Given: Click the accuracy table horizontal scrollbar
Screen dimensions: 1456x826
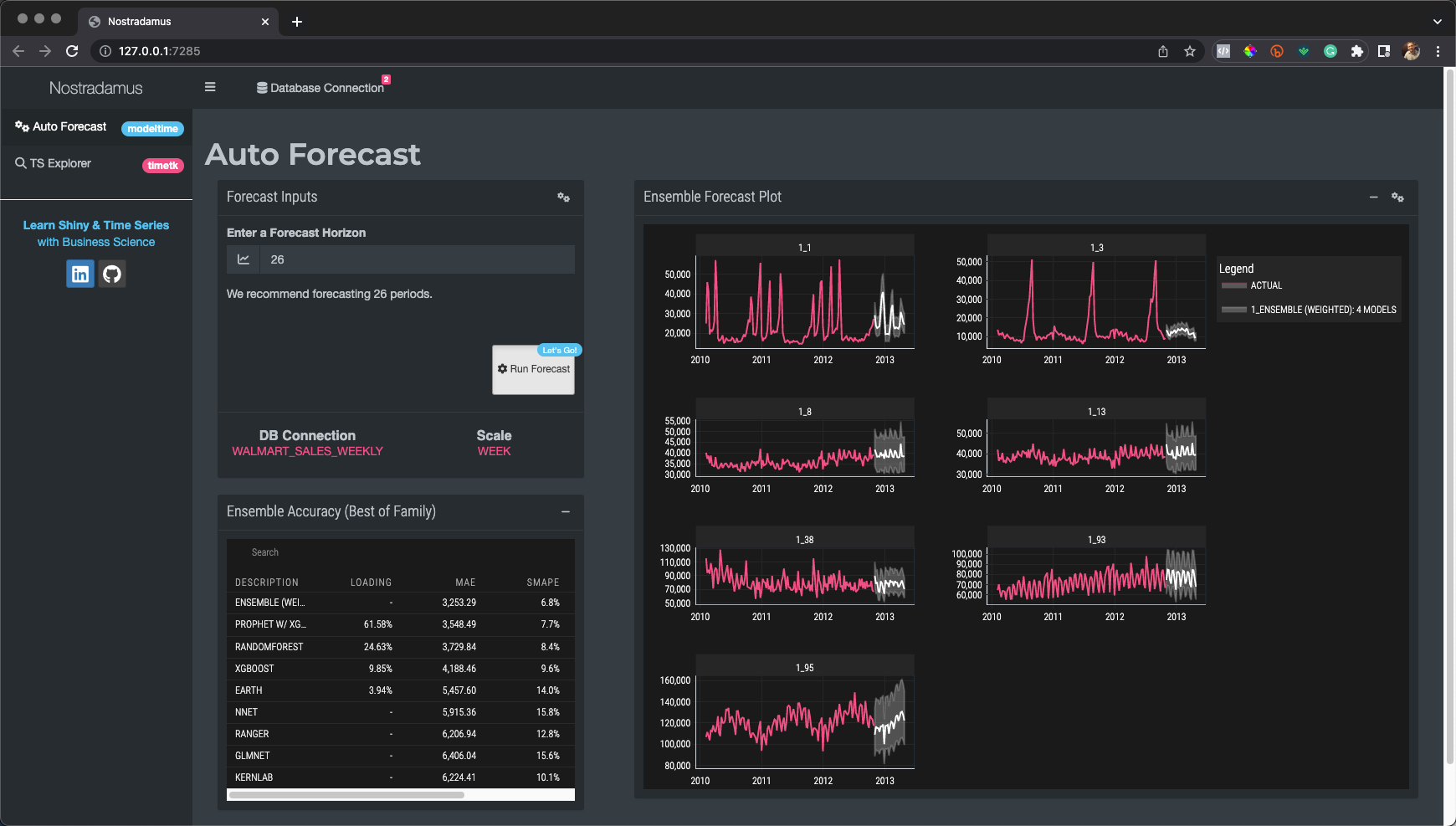Looking at the screenshot, I should coord(346,795).
